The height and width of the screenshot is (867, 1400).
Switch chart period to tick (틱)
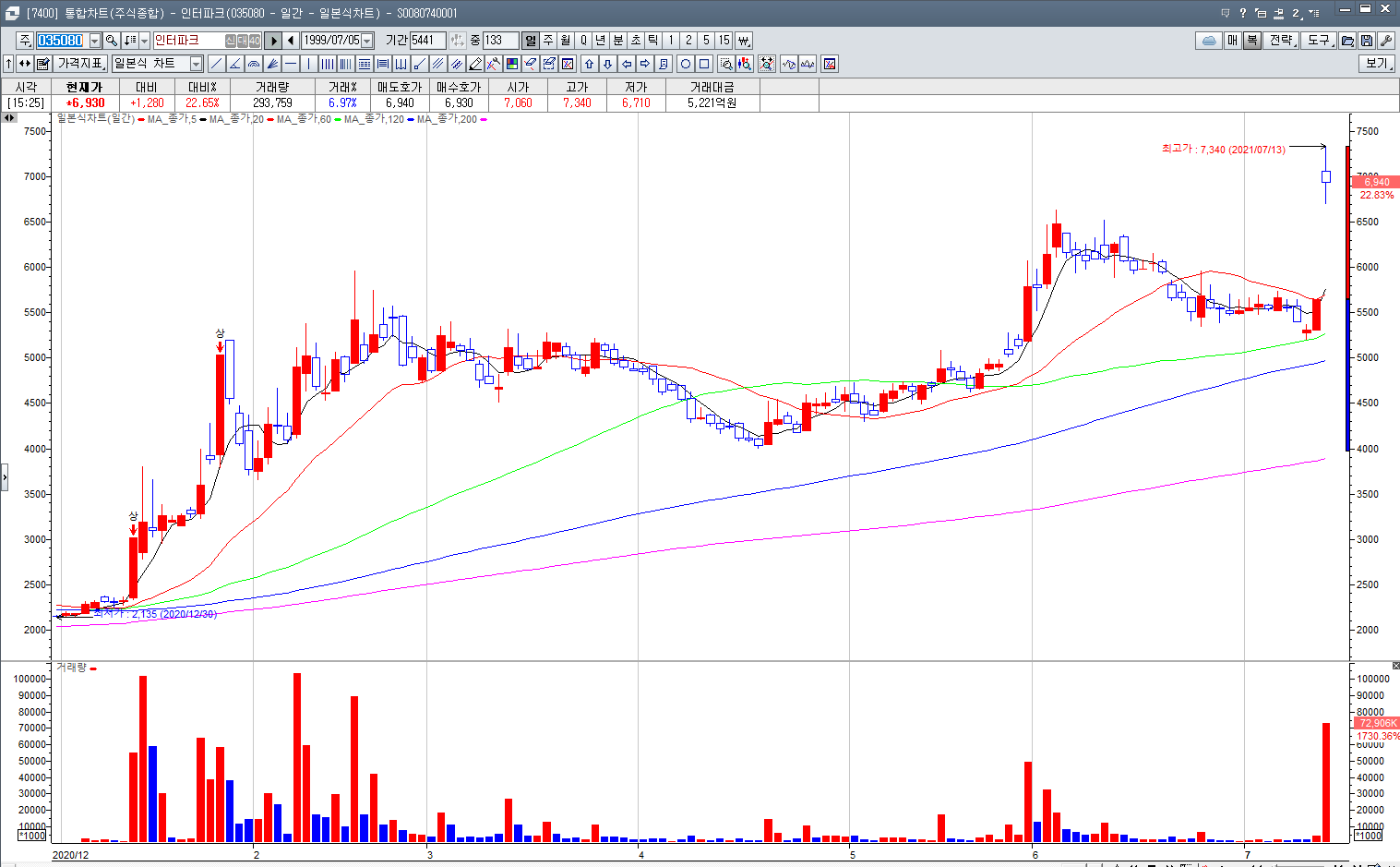[653, 41]
